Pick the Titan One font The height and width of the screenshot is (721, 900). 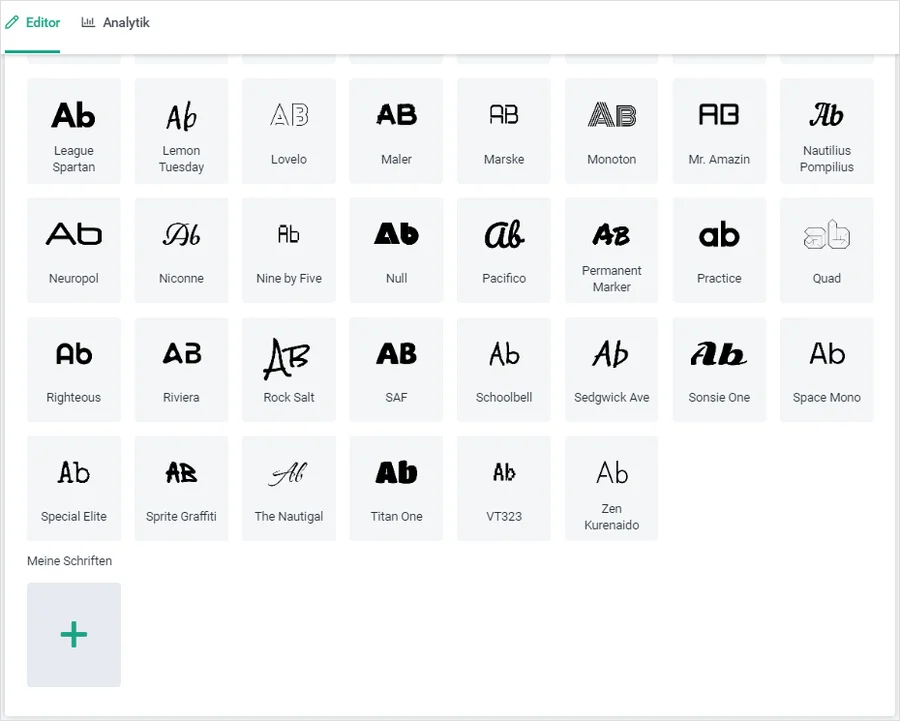[397, 488]
